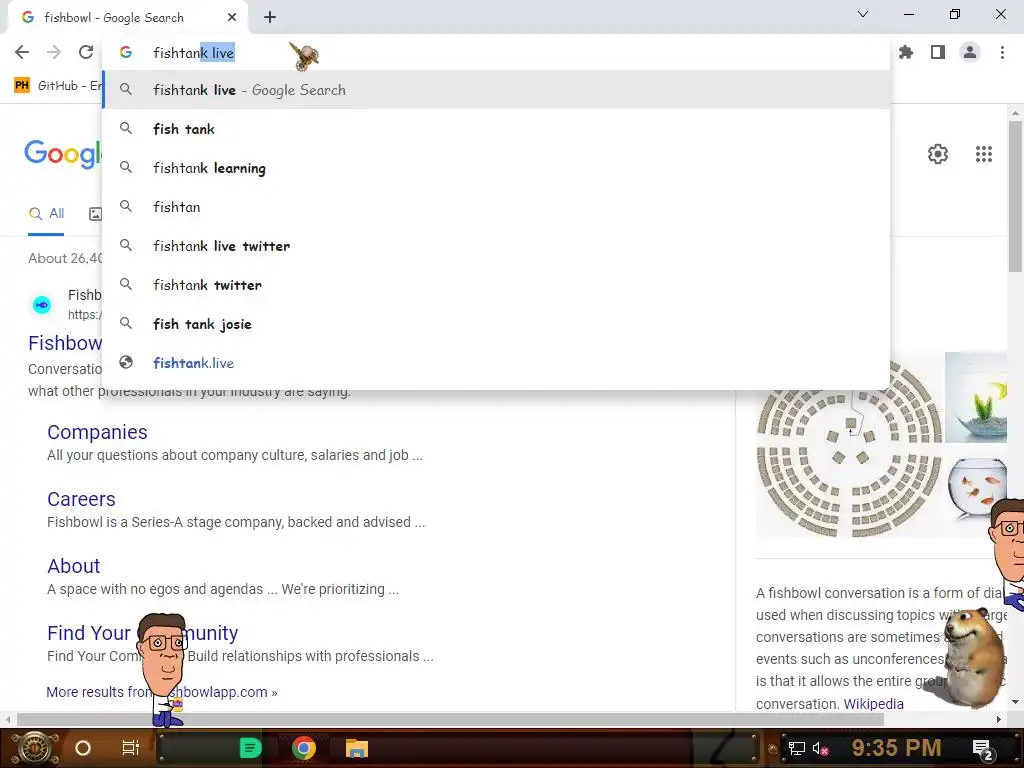This screenshot has width=1024, height=768.
Task: Click the Fishbowl site favicon
Action: (x=42, y=305)
